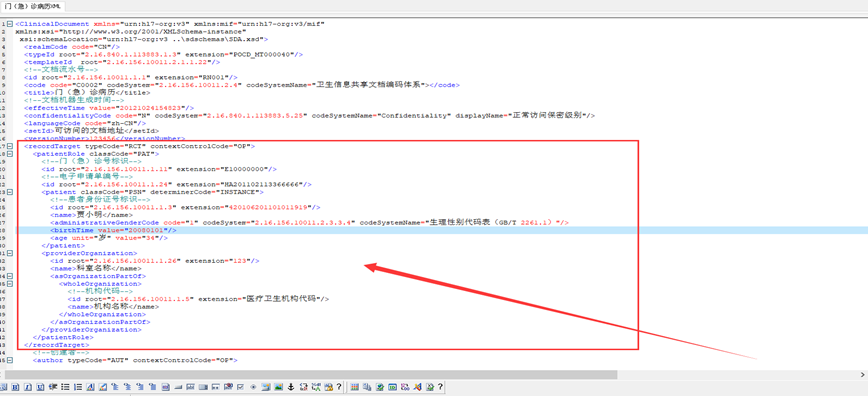This screenshot has width=868, height=396.
Task: Collapse the patientRole element fold
Action: [x=10, y=153]
